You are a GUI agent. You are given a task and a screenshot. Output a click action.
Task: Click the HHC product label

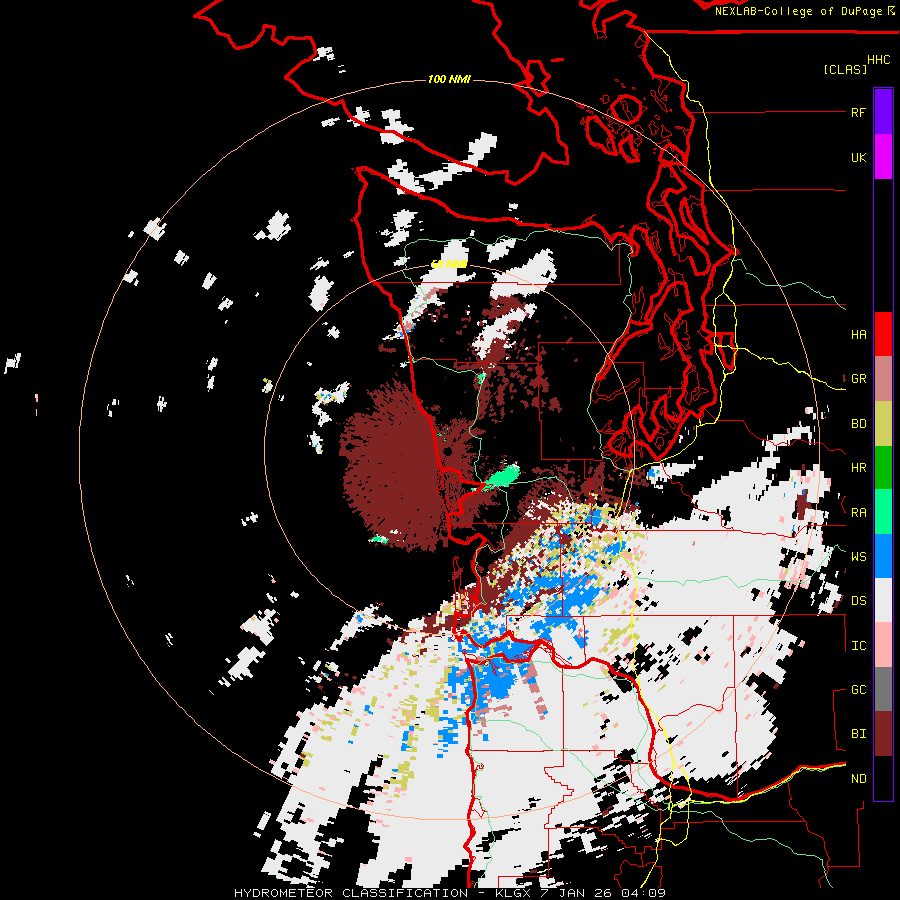879,60
